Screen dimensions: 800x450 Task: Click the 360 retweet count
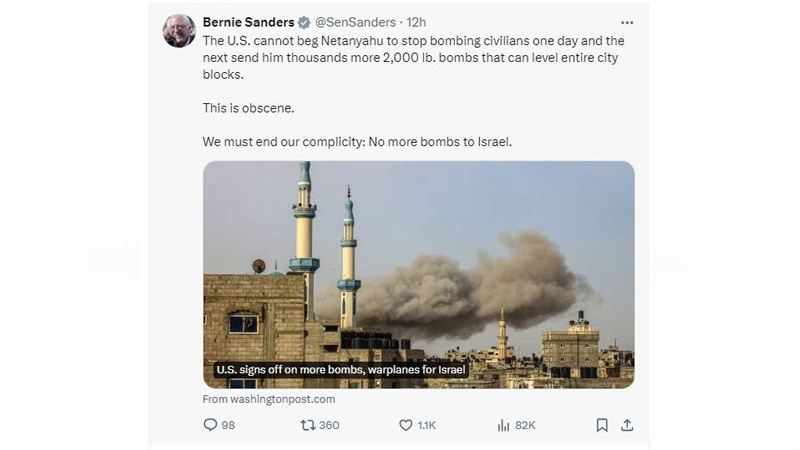[329, 425]
